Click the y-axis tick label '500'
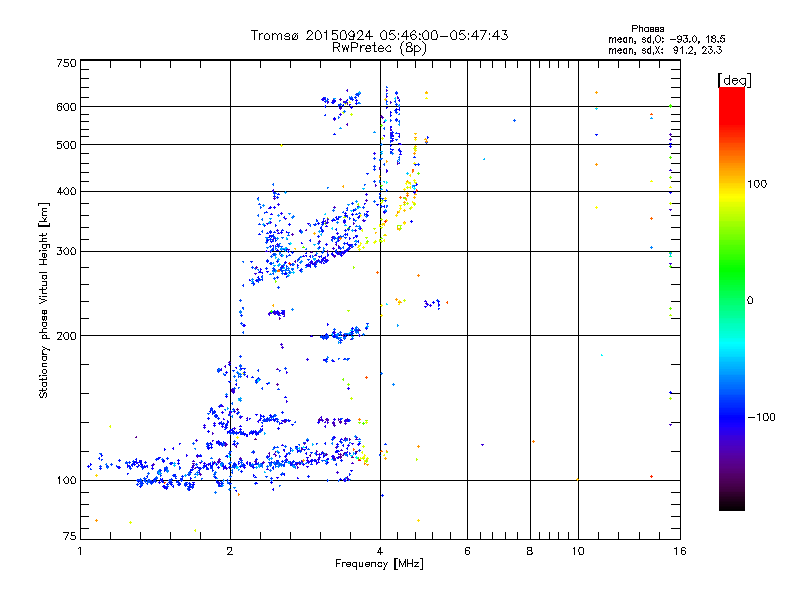 tap(66, 145)
